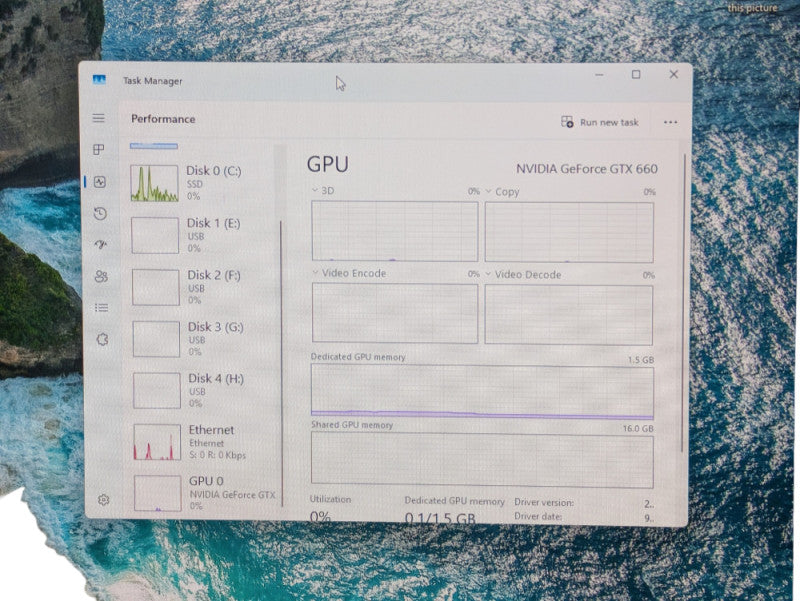Click the Copy engine graph
The height and width of the screenshot is (601, 800).
click(x=569, y=232)
